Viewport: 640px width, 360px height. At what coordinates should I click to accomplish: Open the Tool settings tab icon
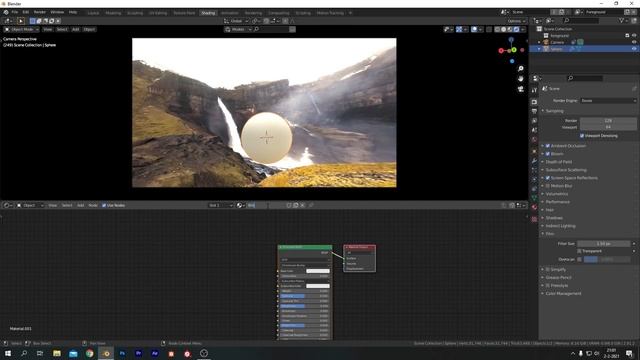coord(534,90)
